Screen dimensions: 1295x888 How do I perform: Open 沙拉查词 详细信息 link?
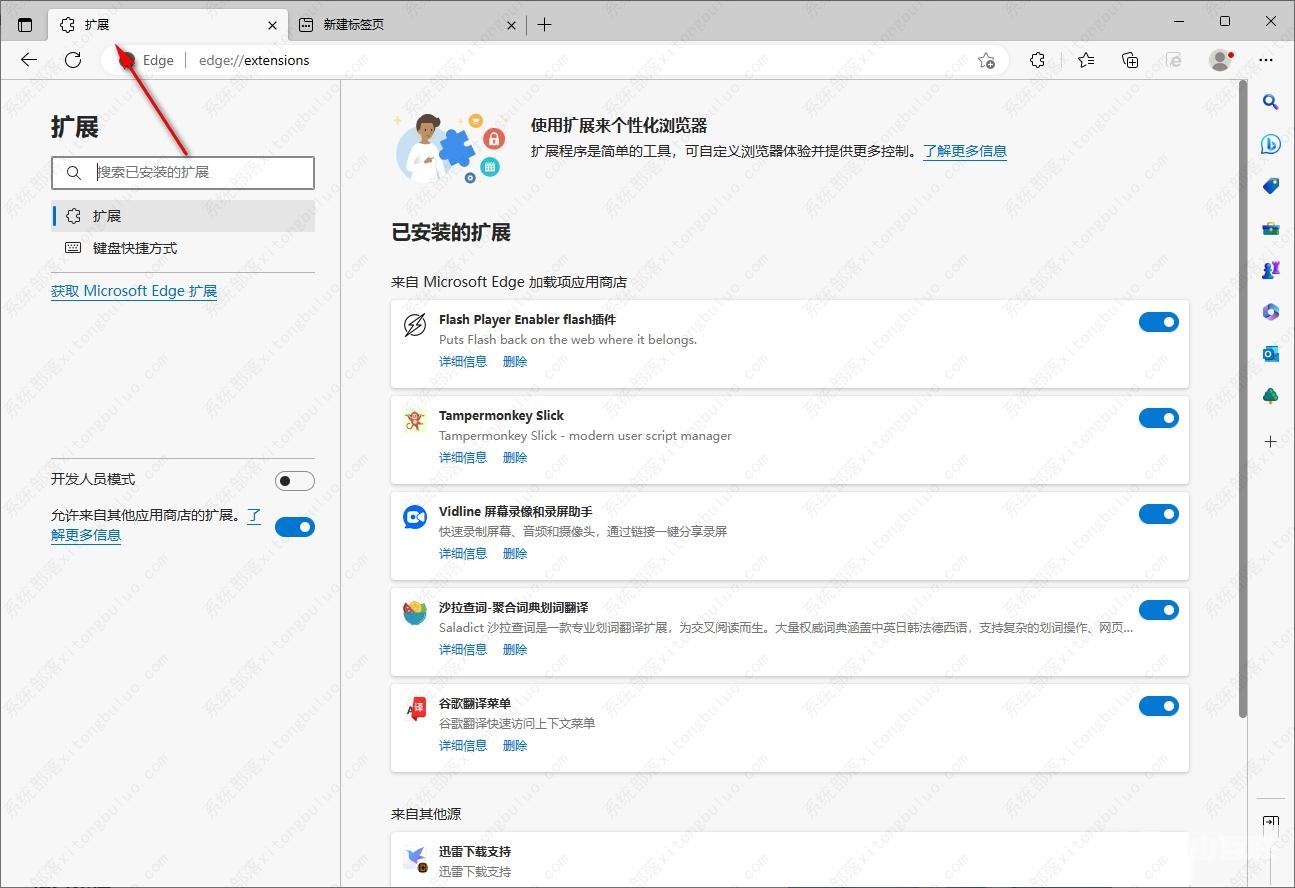(463, 650)
